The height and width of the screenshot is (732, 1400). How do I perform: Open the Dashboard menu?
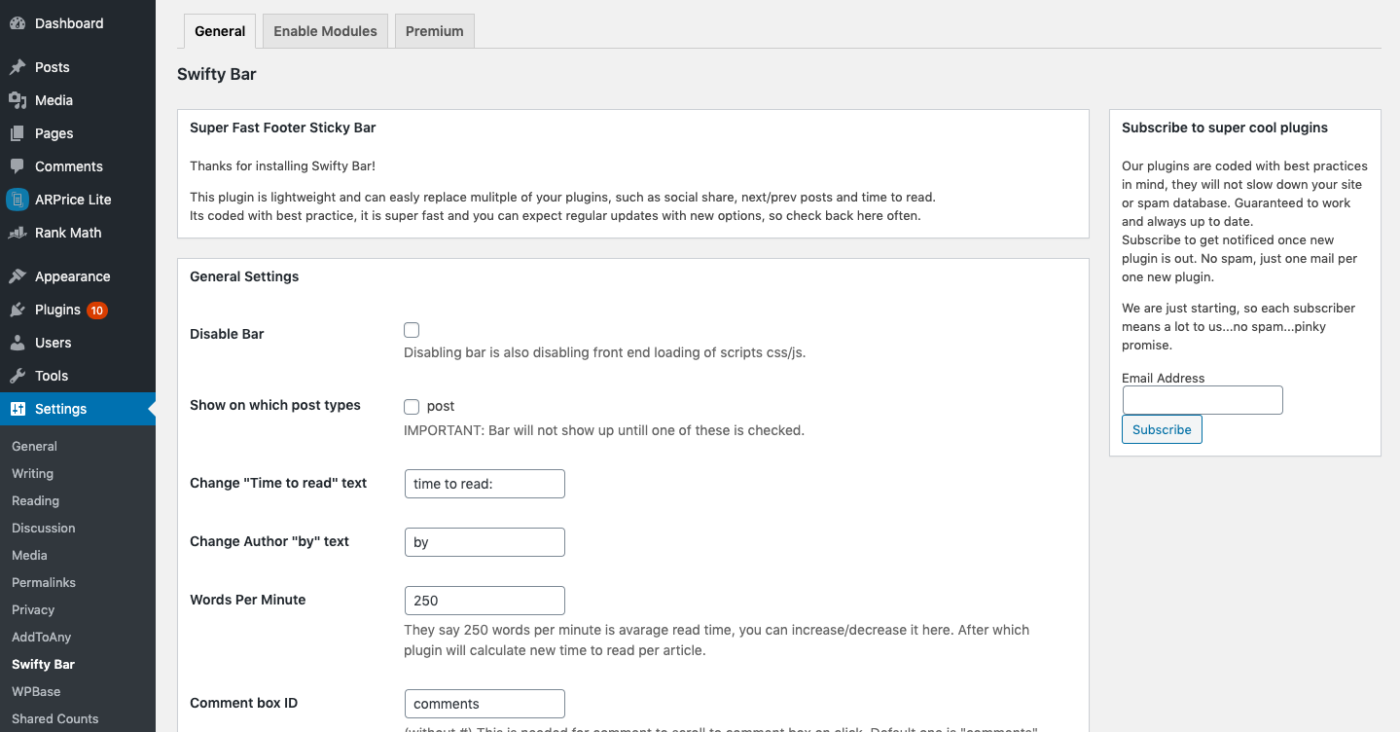point(78,23)
